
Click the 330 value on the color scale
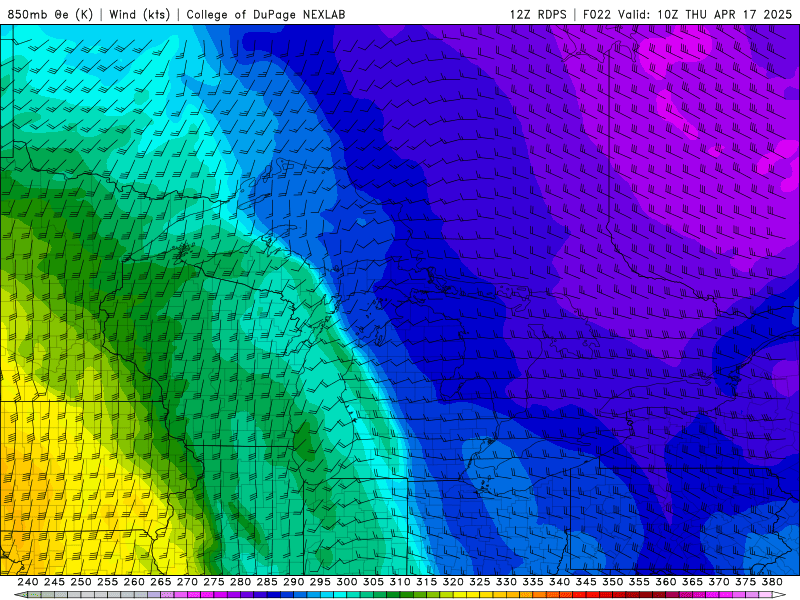click(506, 582)
